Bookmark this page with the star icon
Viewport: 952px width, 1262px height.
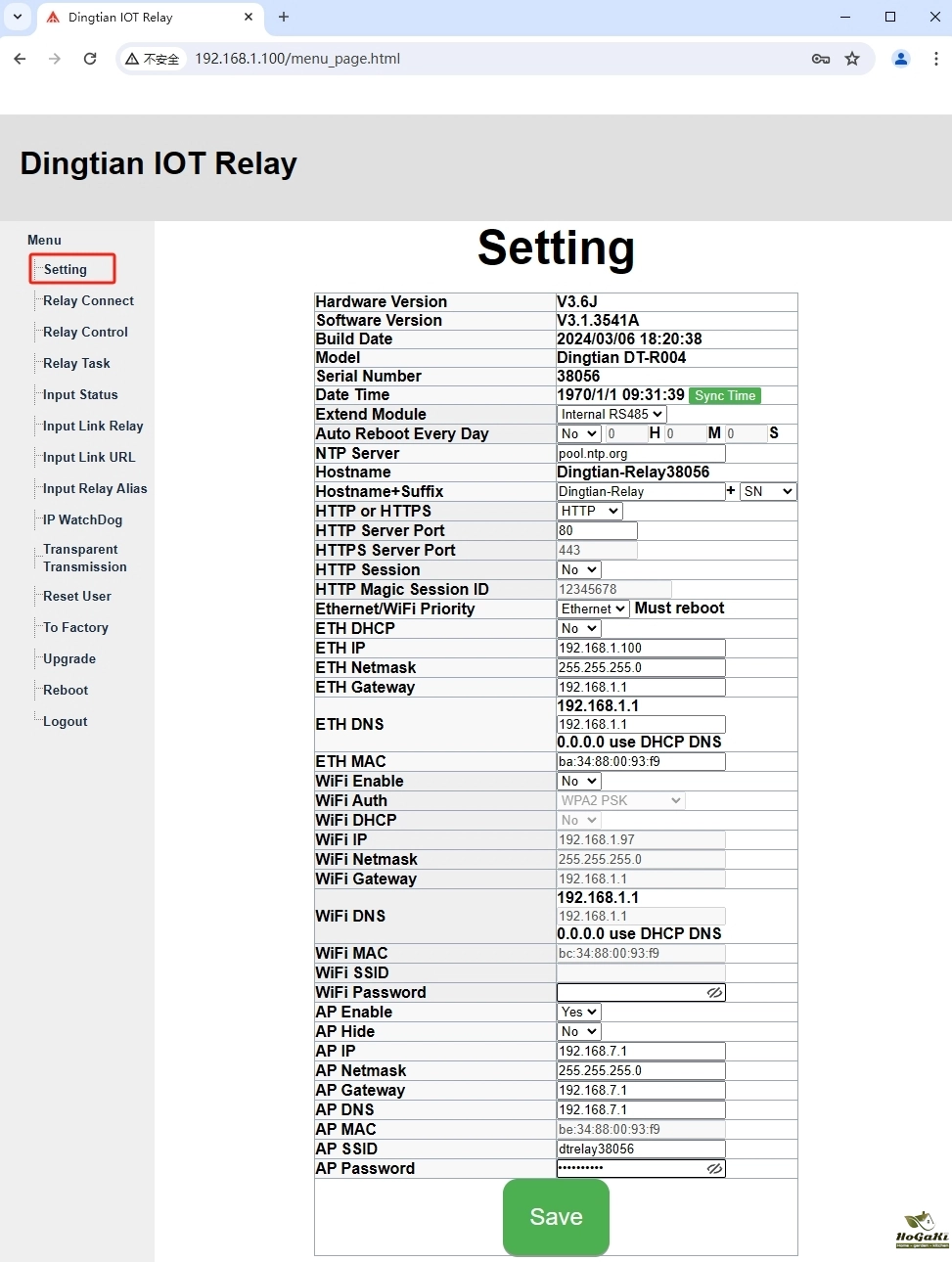point(852,59)
